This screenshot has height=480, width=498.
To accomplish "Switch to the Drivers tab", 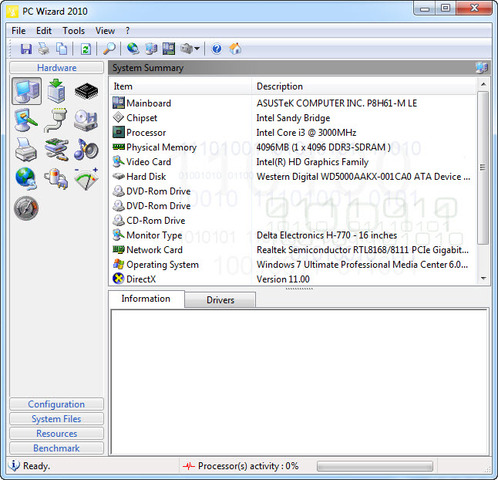I will (x=220, y=300).
